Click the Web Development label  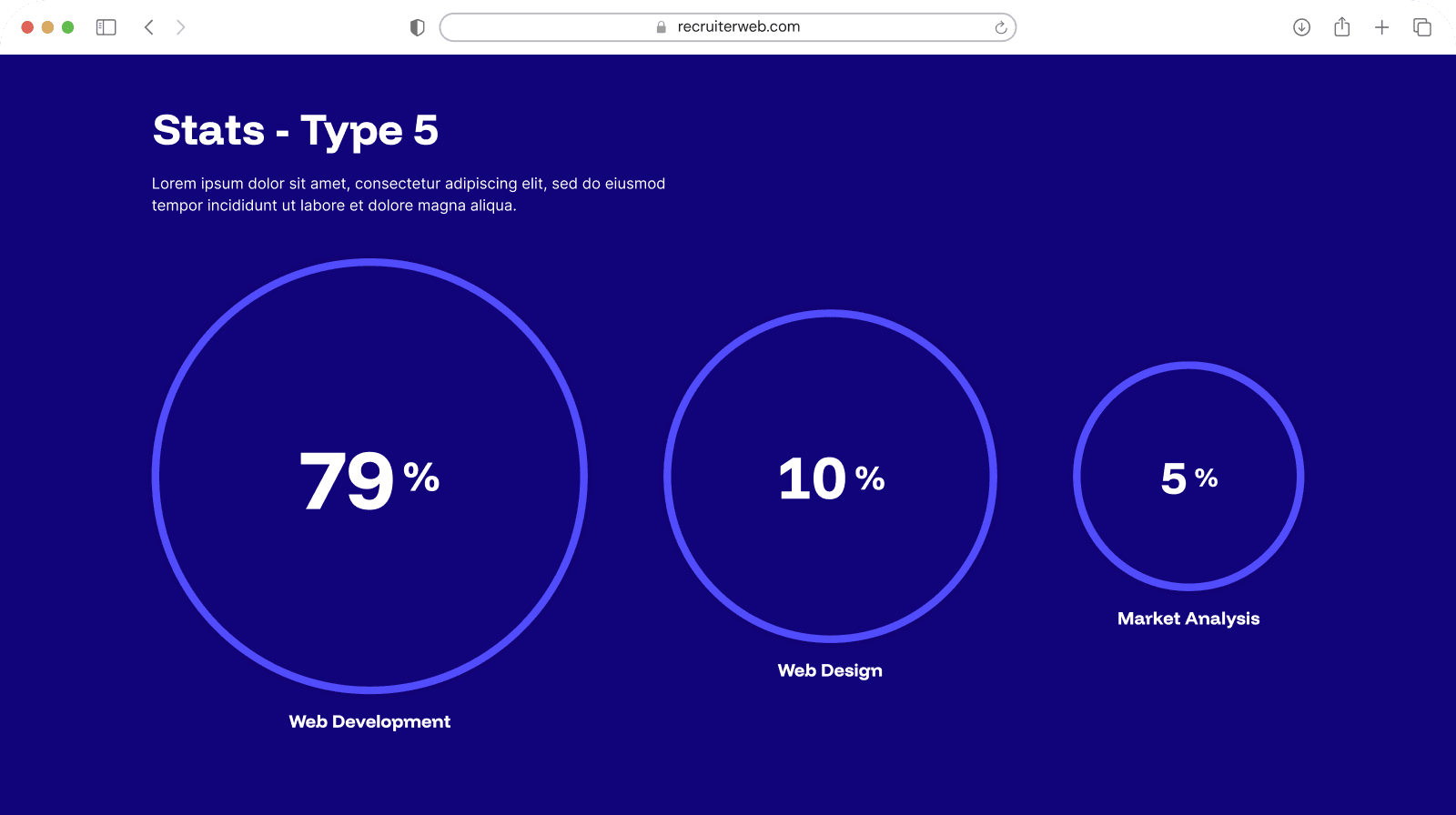point(369,721)
